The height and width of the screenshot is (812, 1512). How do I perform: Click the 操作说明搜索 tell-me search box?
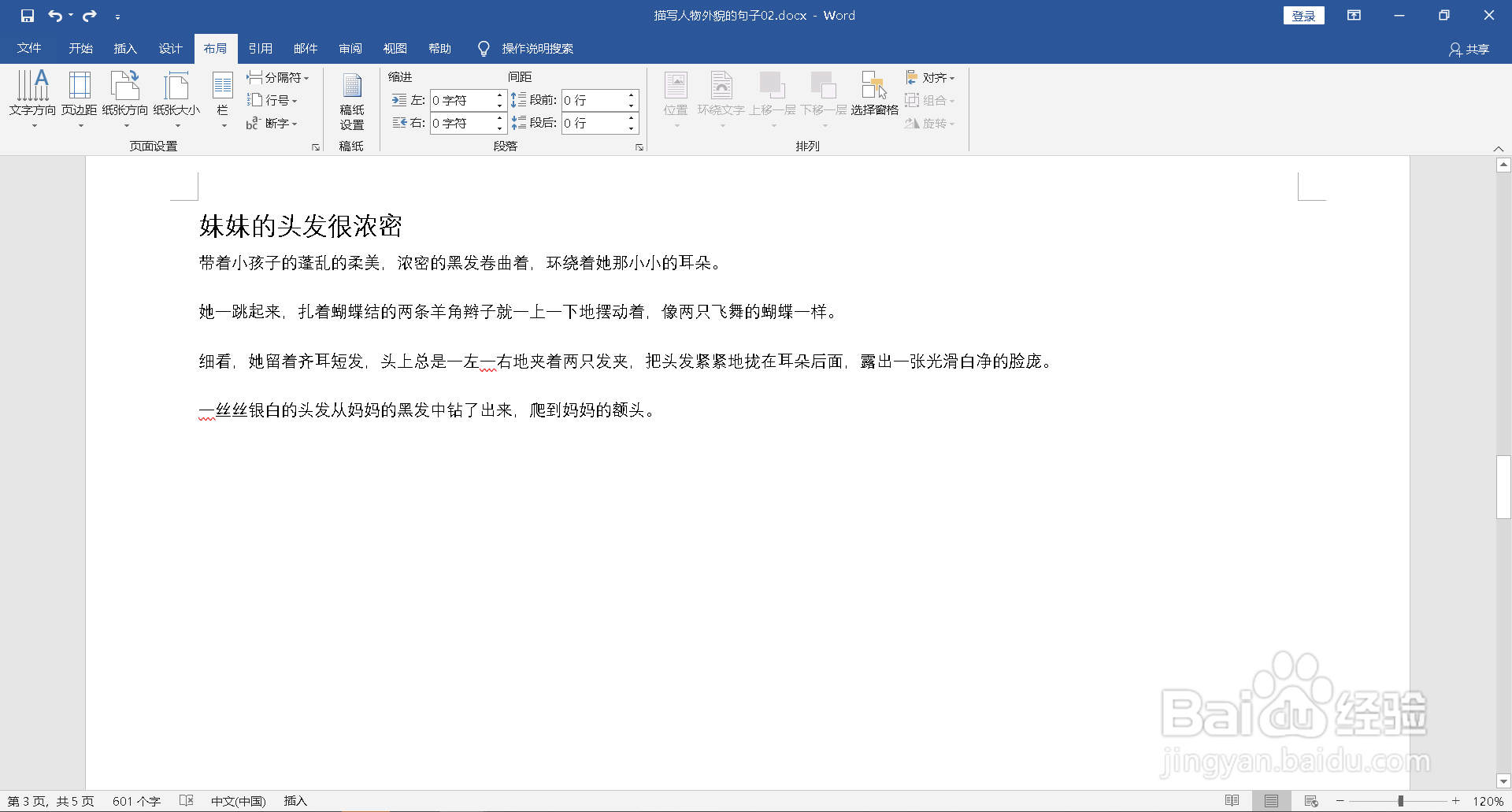pos(526,49)
